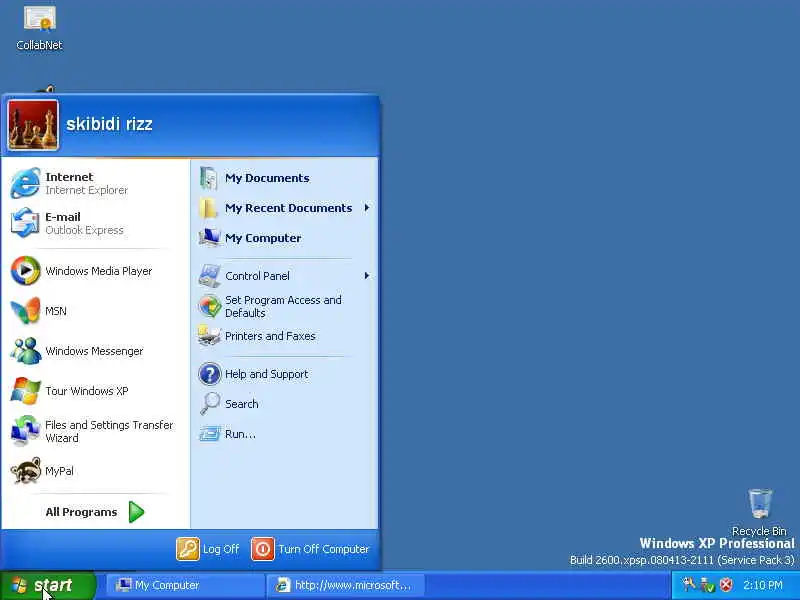Open Internet Explorer icon in Start menu
This screenshot has width=800, height=600.
pyautogui.click(x=24, y=183)
